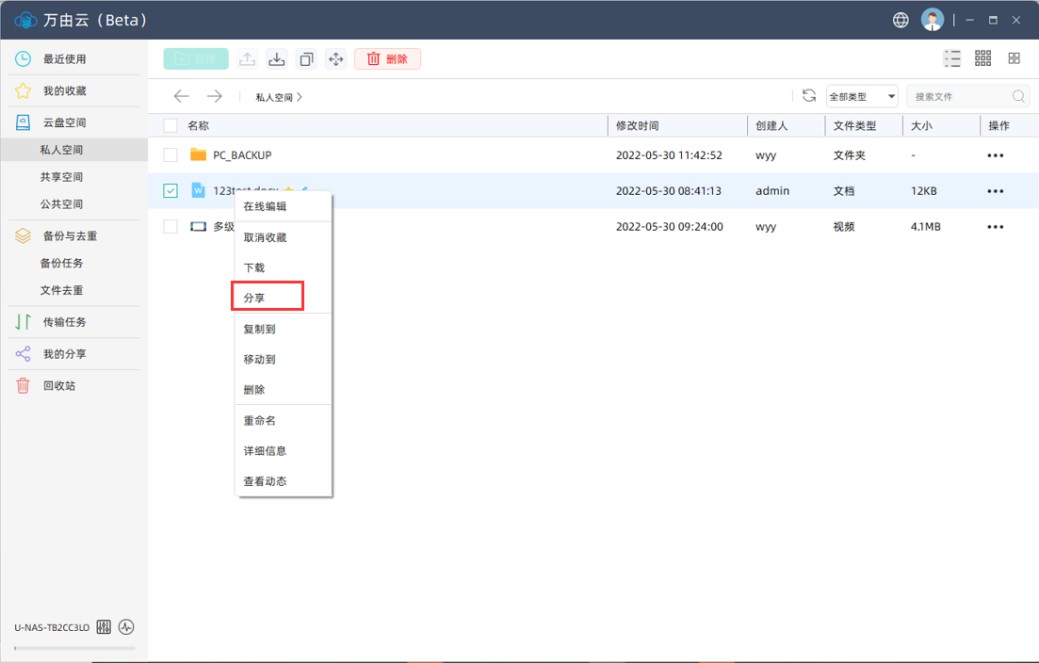Click the move-to icon in the toolbar
The image size is (1039, 663).
pos(336,59)
